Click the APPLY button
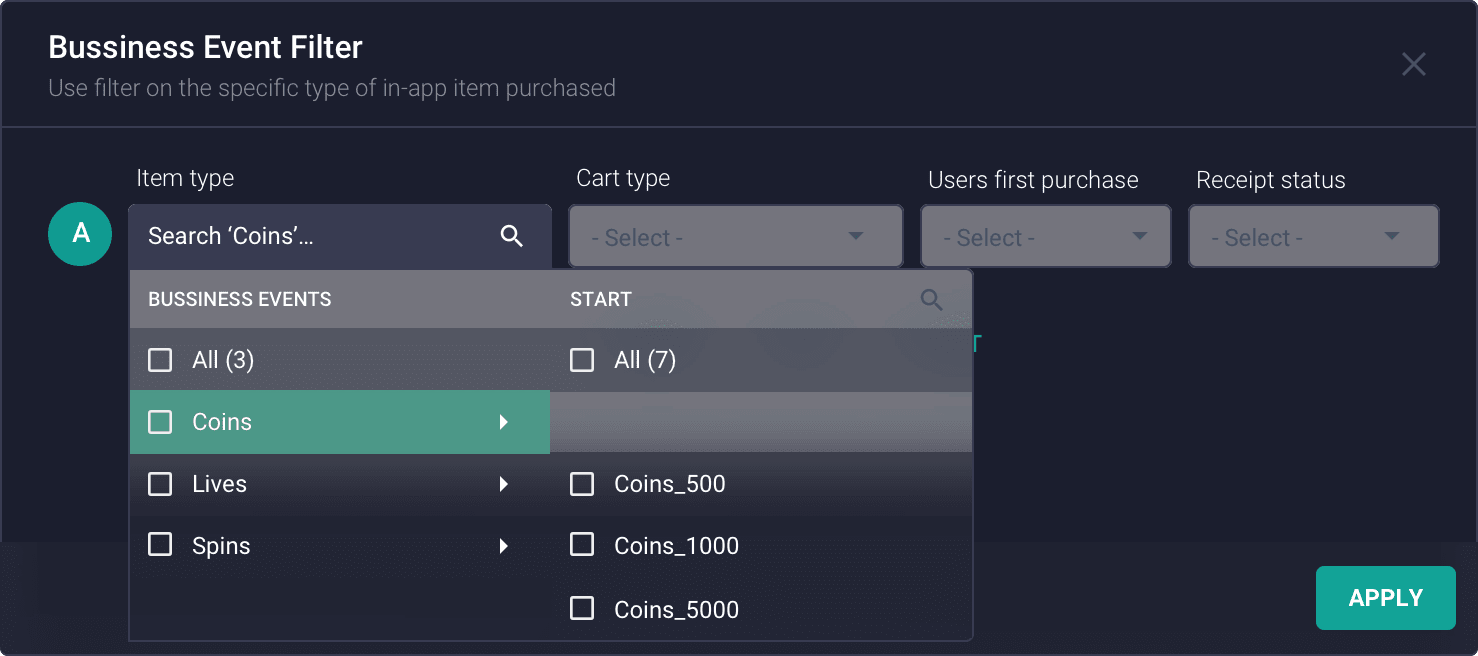Viewport: 1478px width, 656px height. click(1385, 597)
